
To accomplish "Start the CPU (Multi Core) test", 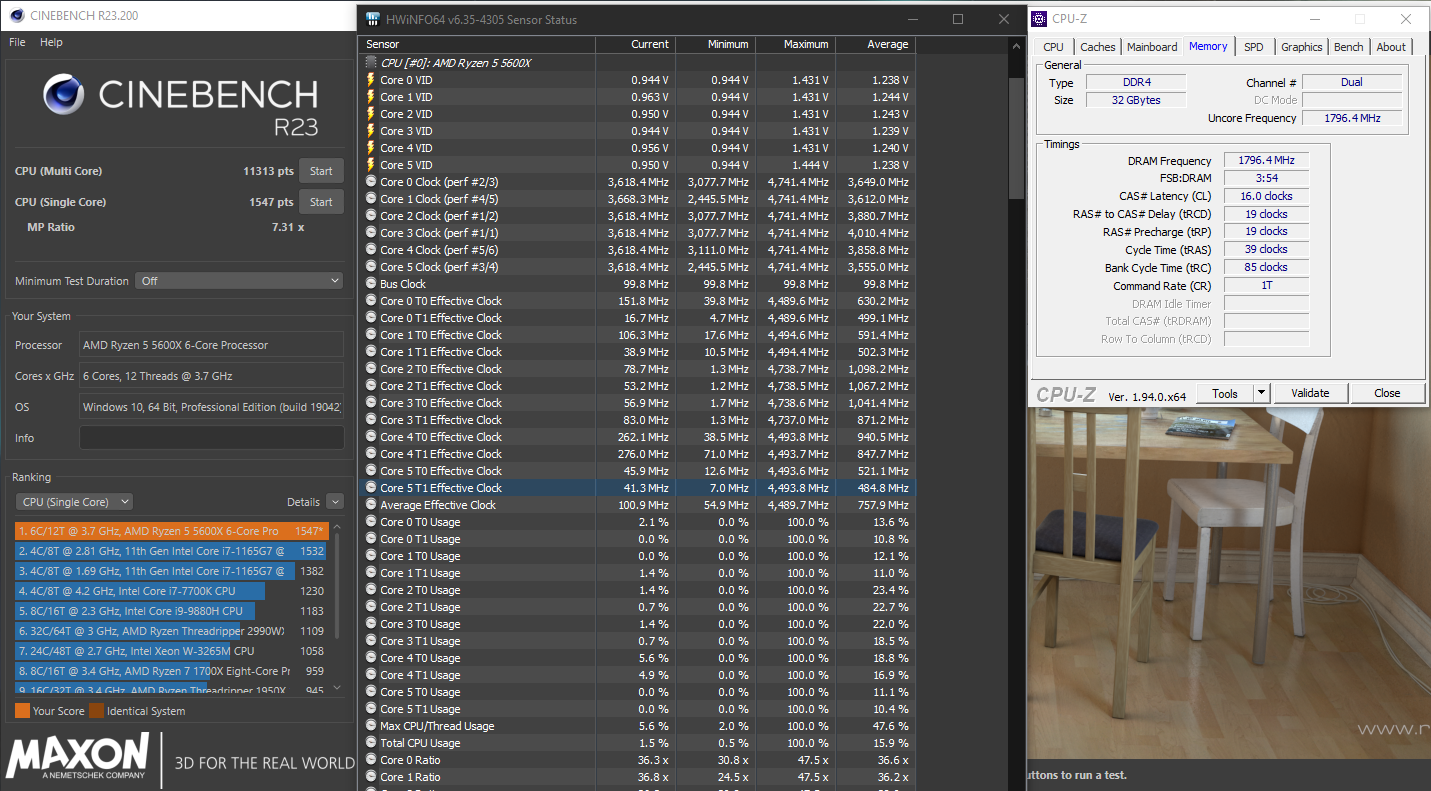I will click(x=321, y=171).
